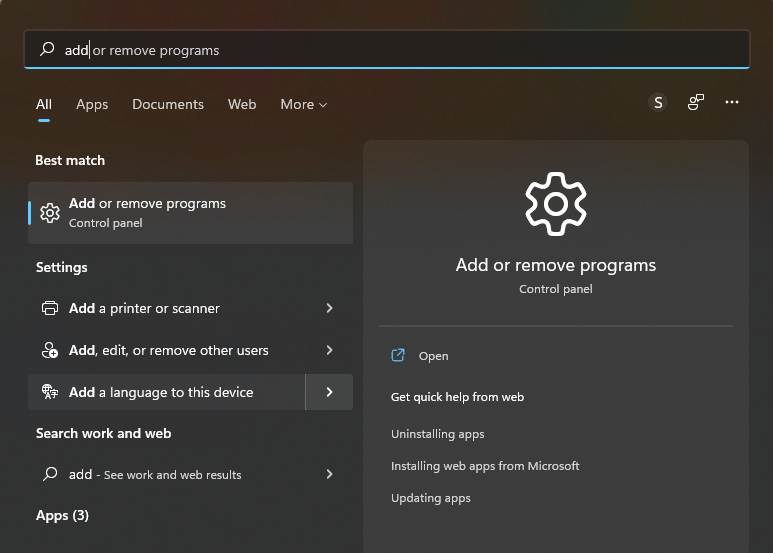The width and height of the screenshot is (773, 553).
Task: Open the three-dot options menu
Action: click(x=732, y=102)
